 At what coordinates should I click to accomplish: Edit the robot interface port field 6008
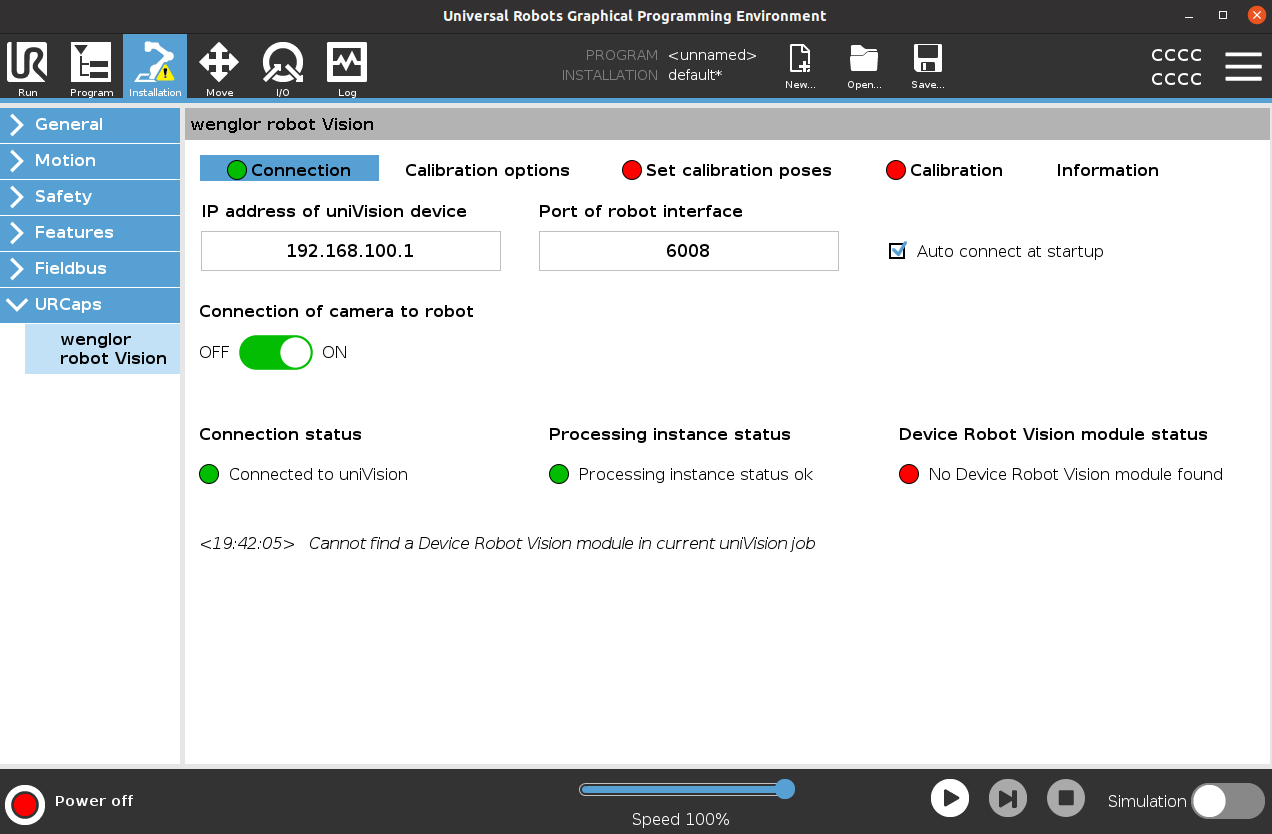689,251
